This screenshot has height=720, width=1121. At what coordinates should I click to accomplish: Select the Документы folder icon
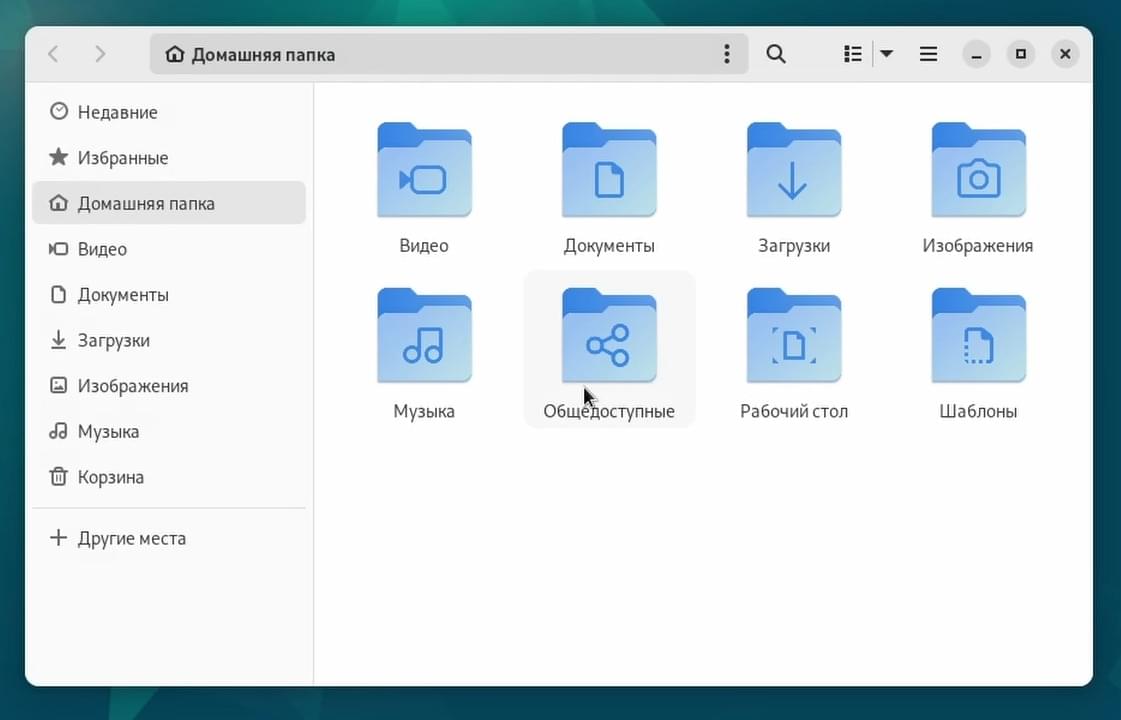coord(609,170)
